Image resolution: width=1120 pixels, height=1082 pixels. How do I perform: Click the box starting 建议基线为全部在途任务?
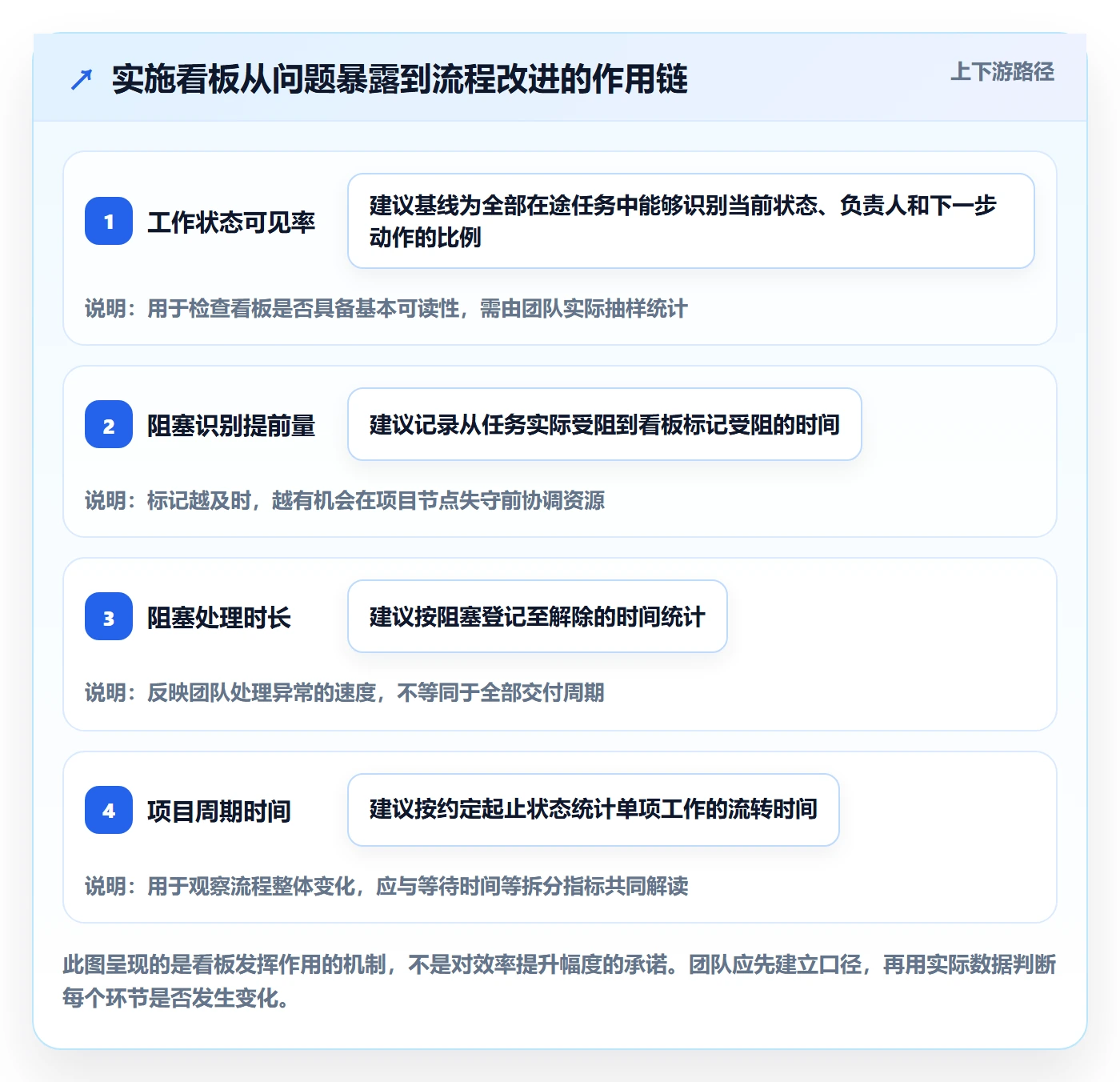(x=691, y=221)
